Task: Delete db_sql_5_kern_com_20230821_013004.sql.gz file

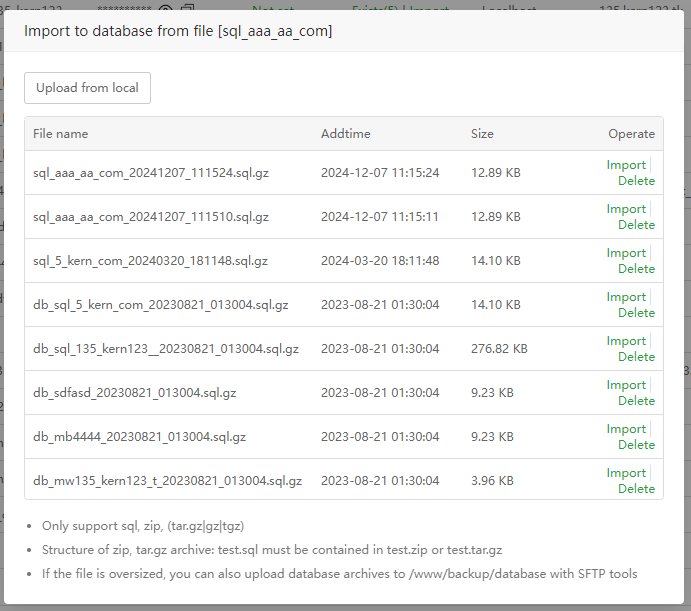Action: point(636,313)
